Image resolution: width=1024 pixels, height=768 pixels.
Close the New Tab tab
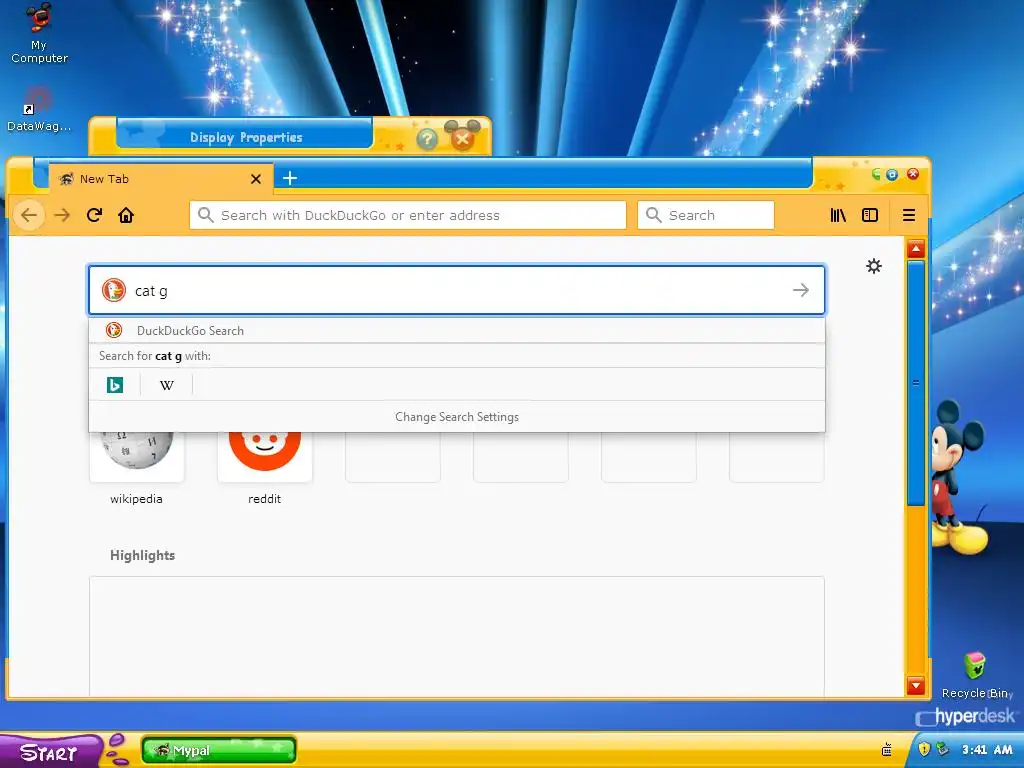256,178
